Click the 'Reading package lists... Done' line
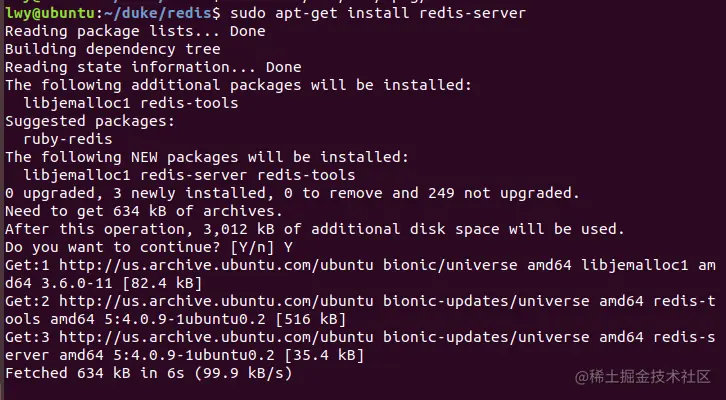Image resolution: width=726 pixels, height=400 pixels. pos(122,31)
